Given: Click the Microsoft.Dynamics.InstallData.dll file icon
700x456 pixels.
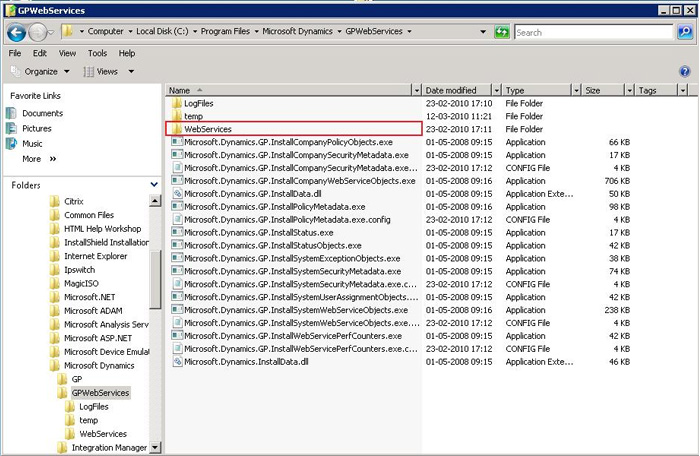Looking at the screenshot, I should 177,362.
